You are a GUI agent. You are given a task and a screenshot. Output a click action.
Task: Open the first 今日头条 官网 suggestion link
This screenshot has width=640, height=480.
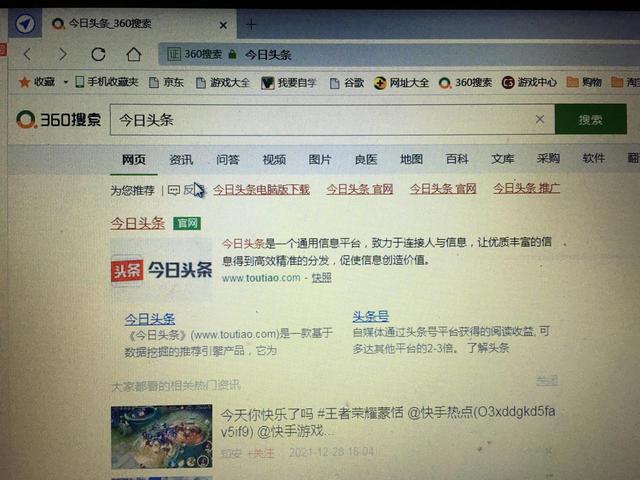tap(360, 189)
